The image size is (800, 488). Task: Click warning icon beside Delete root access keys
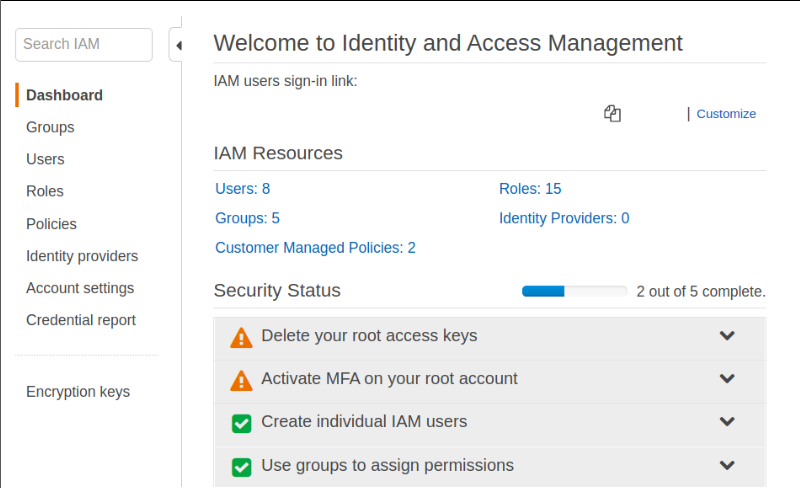click(241, 337)
